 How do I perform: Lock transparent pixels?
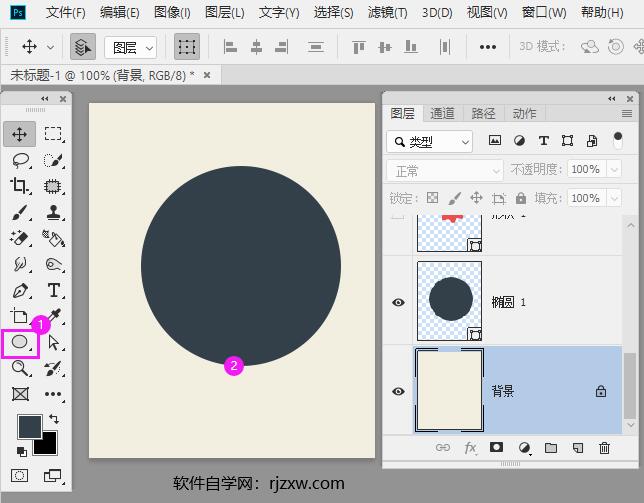pyautogui.click(x=432, y=198)
